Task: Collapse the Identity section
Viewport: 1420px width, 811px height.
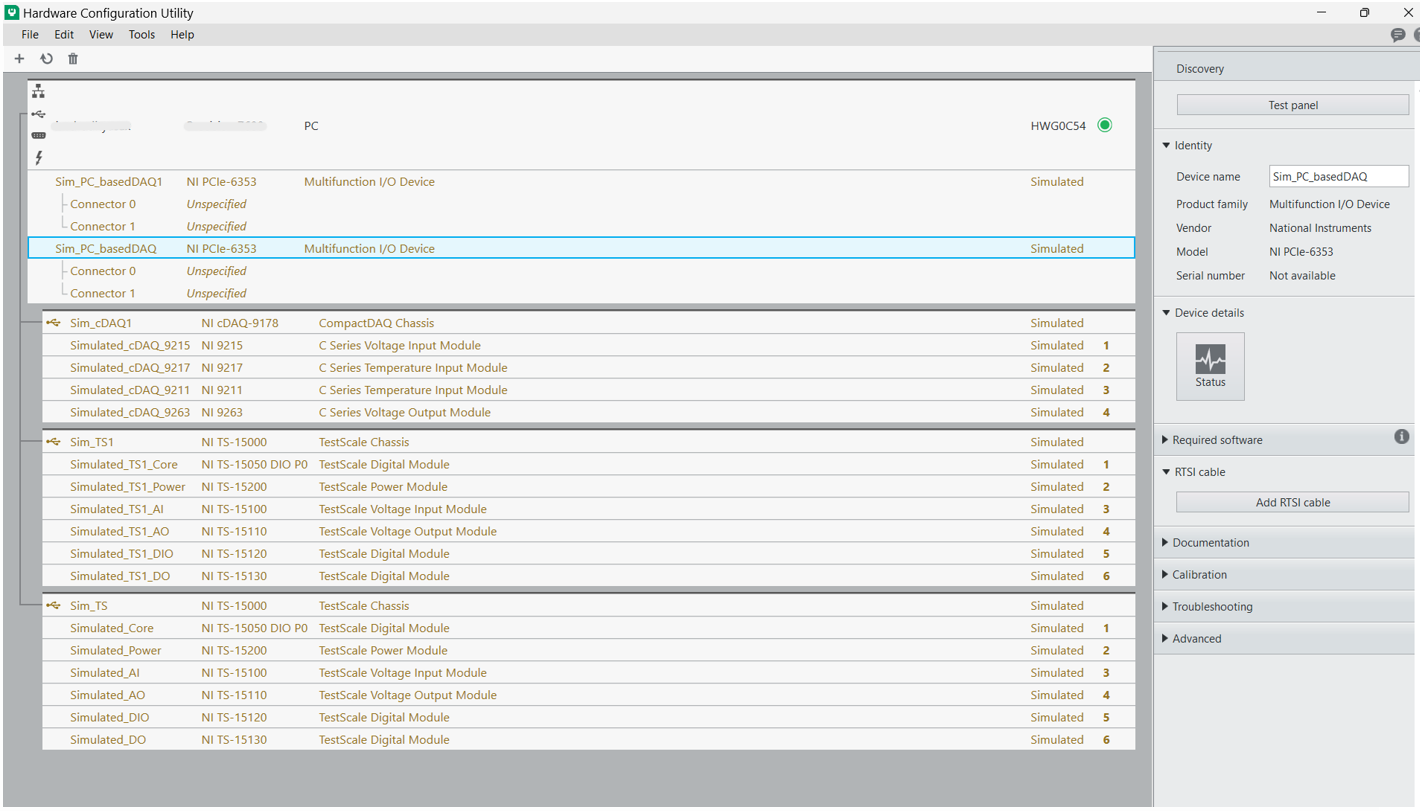Action: [1166, 146]
